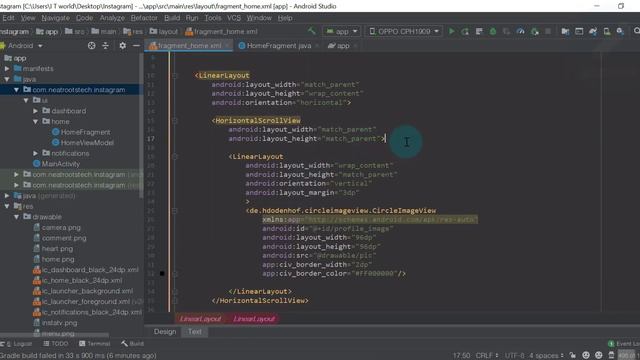Image resolution: width=640 pixels, height=360 pixels.
Task: Select HomeViewModel in the project tree
Action: (x=83, y=143)
